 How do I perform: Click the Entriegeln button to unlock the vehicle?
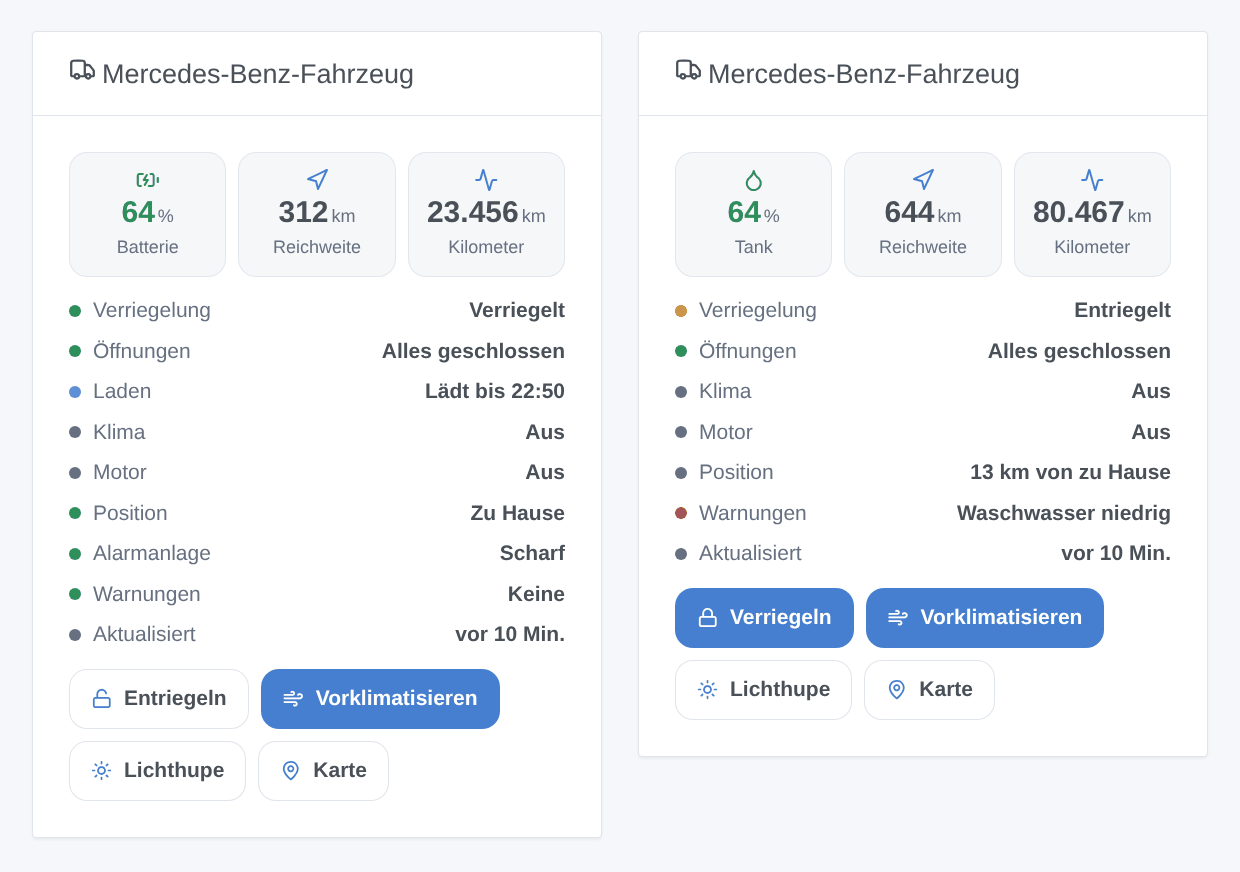pos(159,699)
